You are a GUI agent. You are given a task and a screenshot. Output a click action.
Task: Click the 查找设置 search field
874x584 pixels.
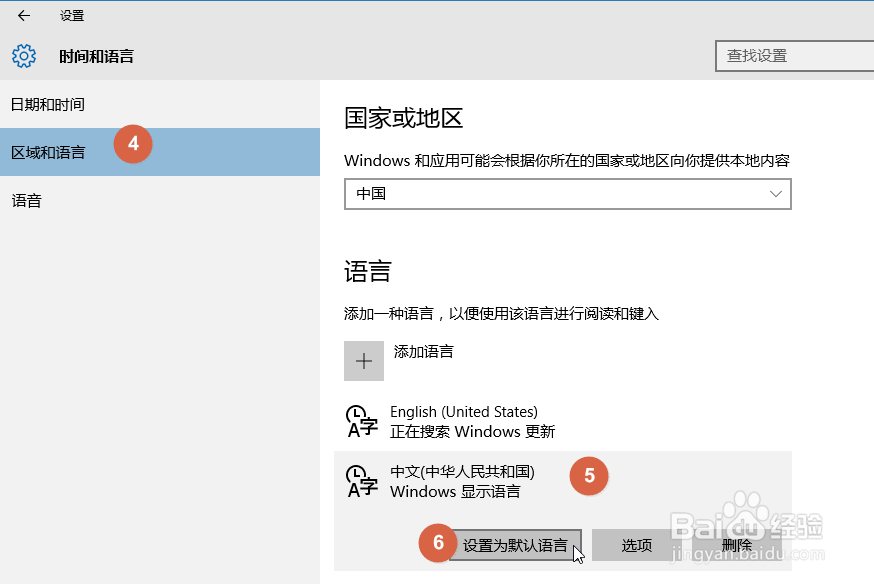[x=793, y=56]
